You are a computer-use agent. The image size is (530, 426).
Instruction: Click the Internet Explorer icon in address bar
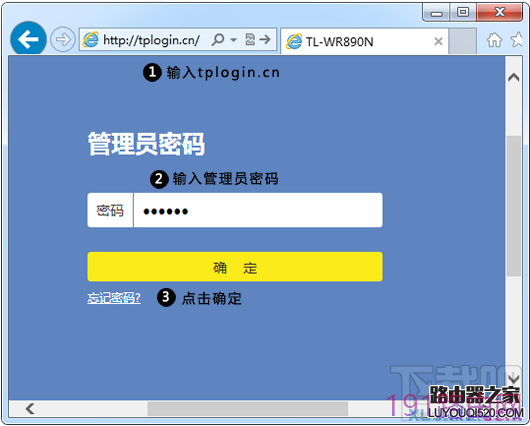91,40
